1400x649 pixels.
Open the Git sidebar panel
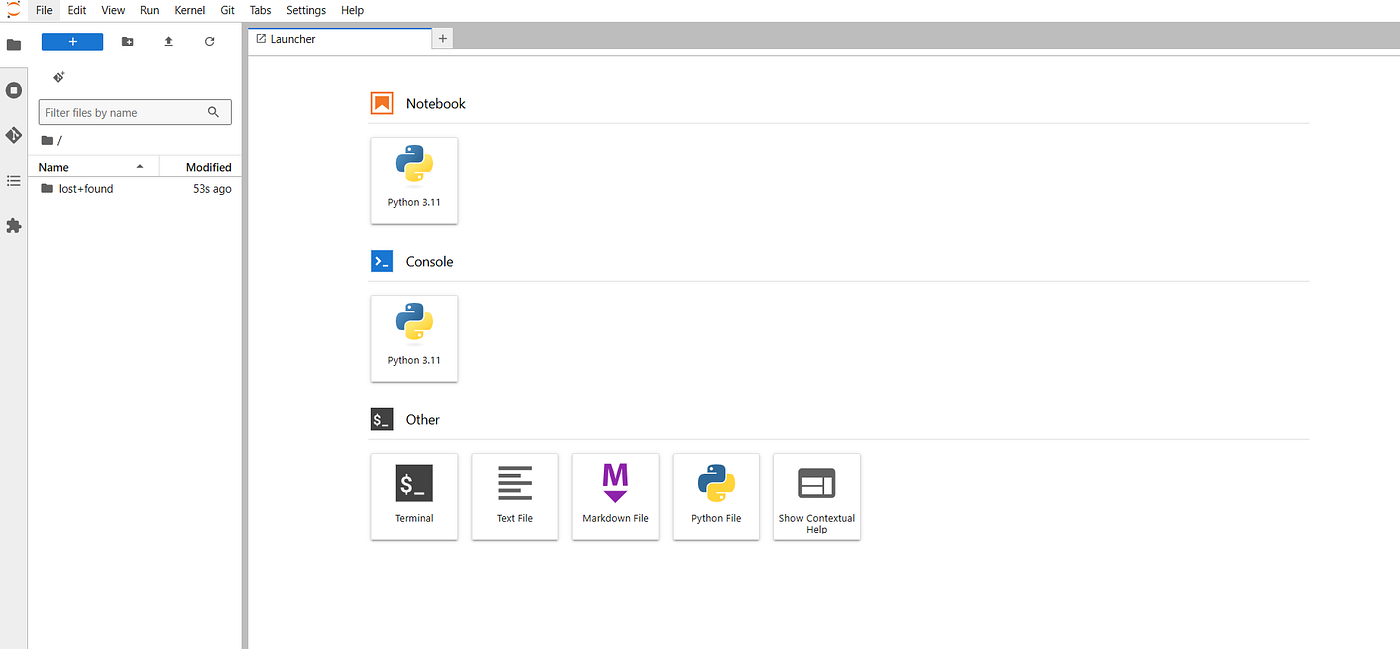[x=13, y=135]
